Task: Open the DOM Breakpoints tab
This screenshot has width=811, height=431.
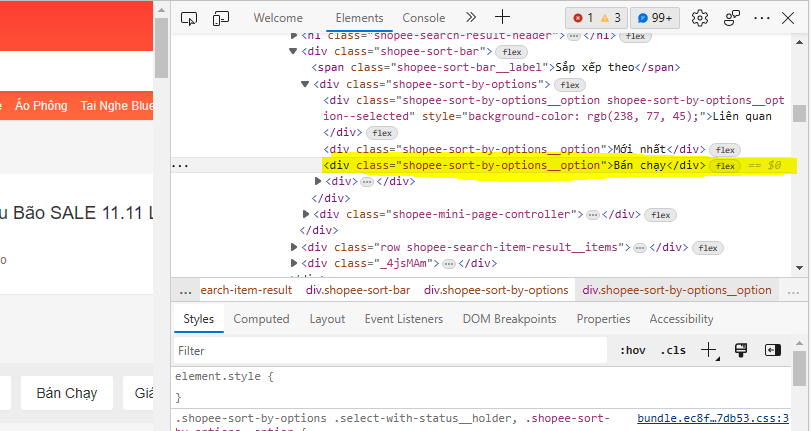Action: [x=509, y=319]
